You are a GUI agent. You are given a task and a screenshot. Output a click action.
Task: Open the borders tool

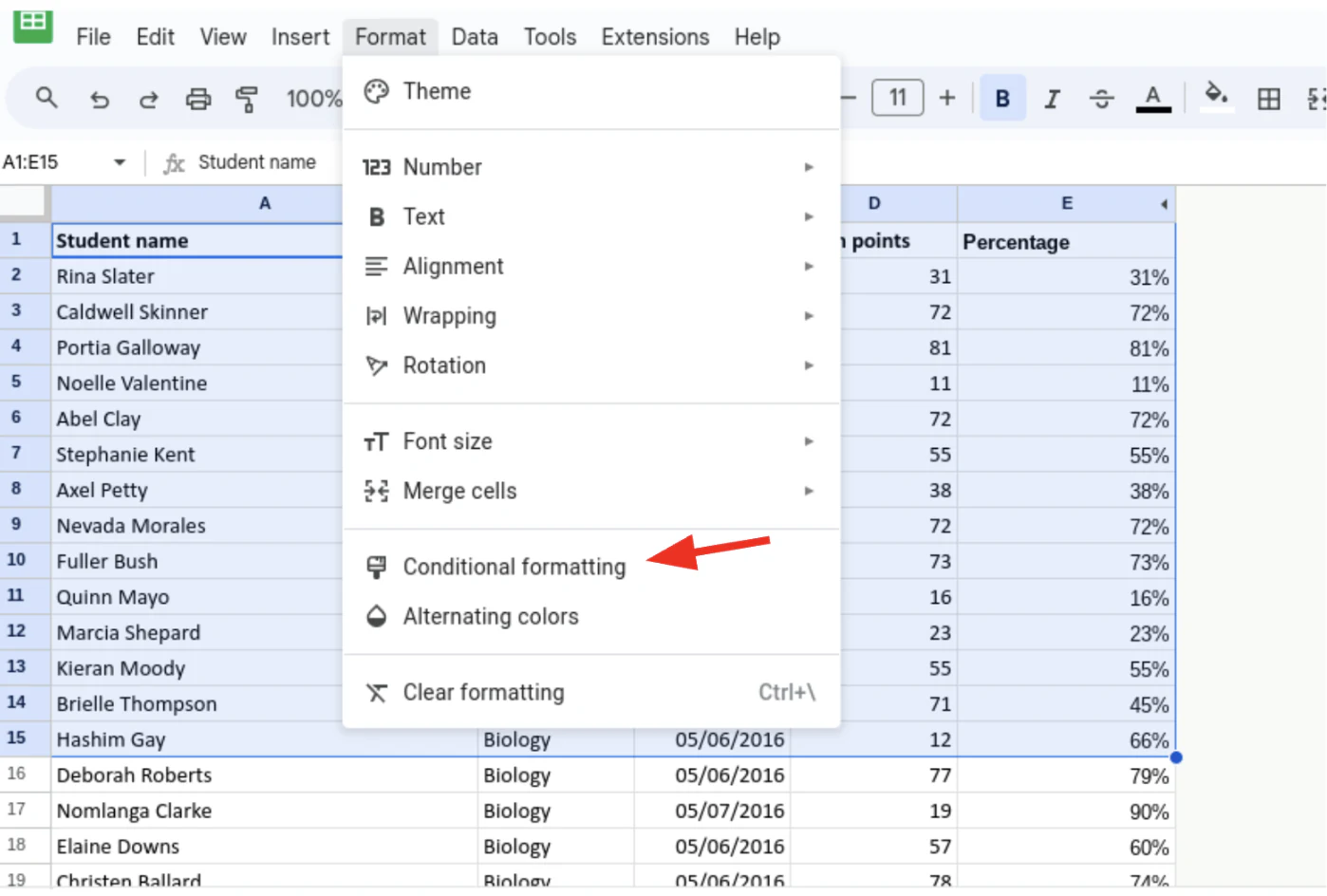1268,99
